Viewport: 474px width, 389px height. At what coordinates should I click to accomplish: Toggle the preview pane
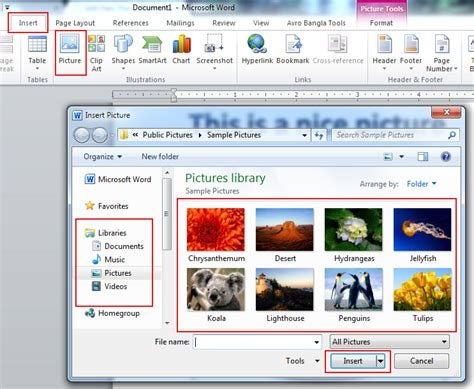[423, 156]
